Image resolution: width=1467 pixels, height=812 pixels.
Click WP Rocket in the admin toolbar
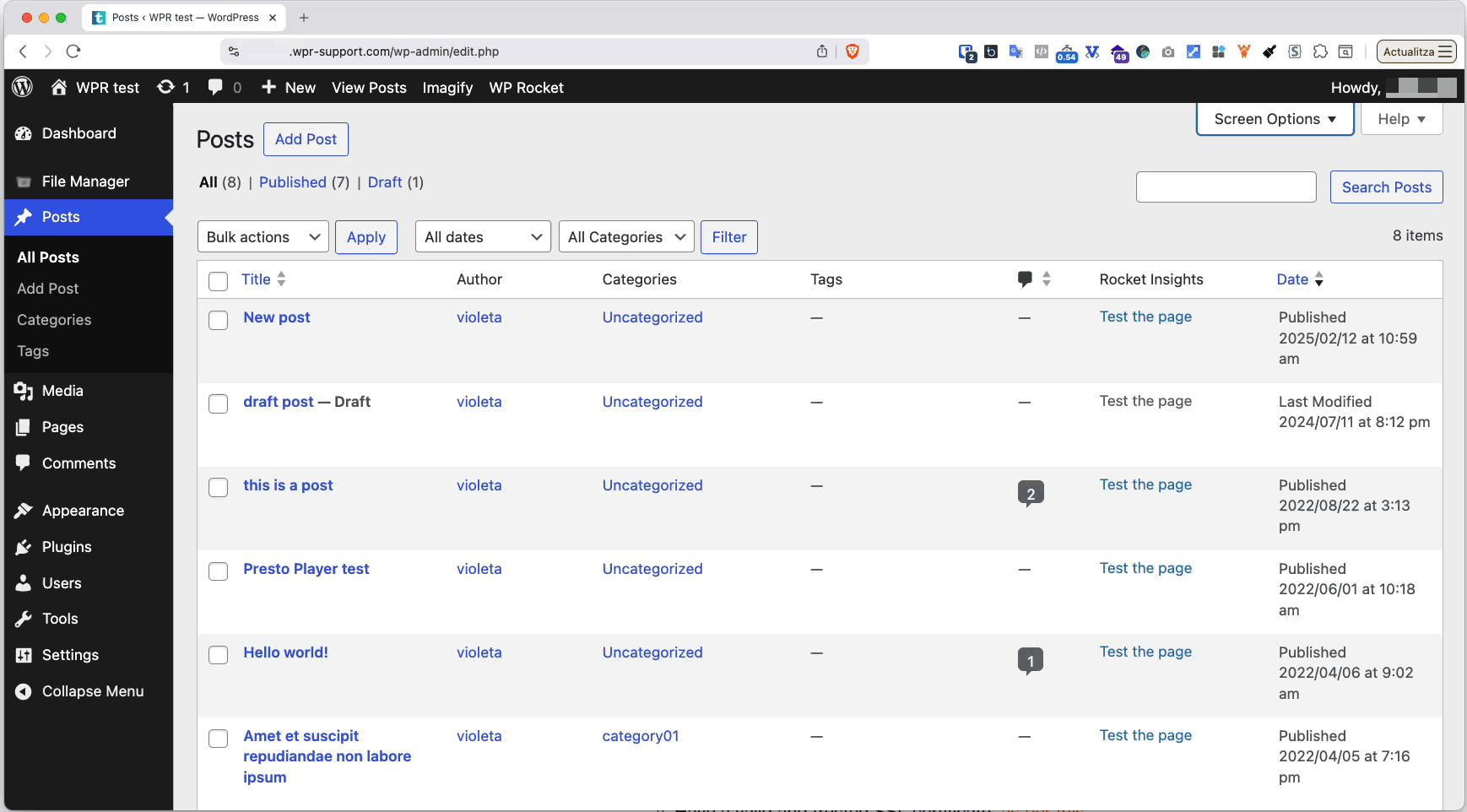(526, 87)
